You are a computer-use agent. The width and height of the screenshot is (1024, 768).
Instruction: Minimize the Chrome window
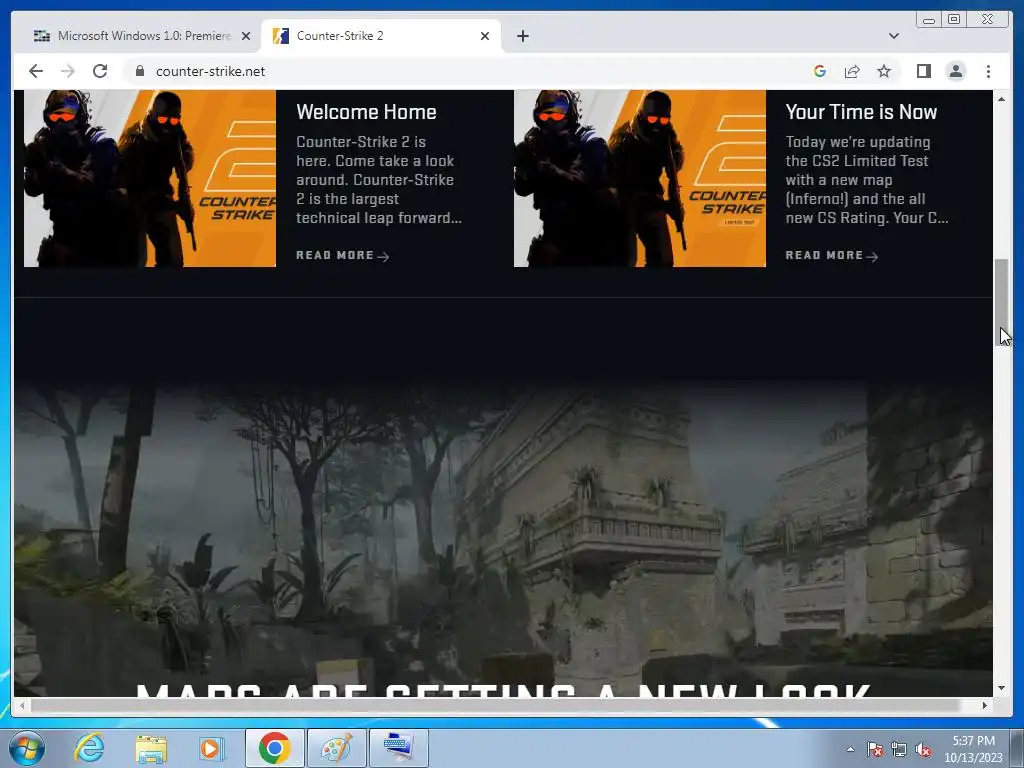pyautogui.click(x=929, y=20)
